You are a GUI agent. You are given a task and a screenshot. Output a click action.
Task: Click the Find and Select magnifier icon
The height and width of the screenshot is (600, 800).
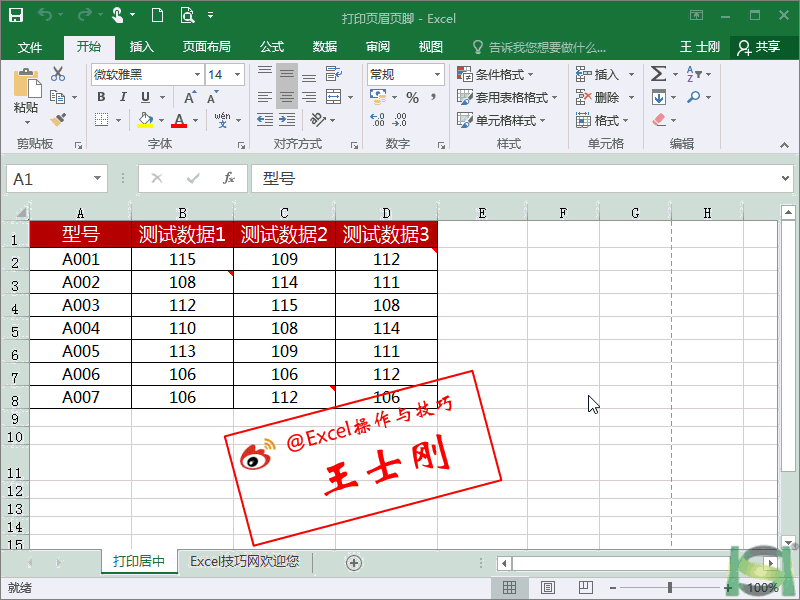pos(693,97)
